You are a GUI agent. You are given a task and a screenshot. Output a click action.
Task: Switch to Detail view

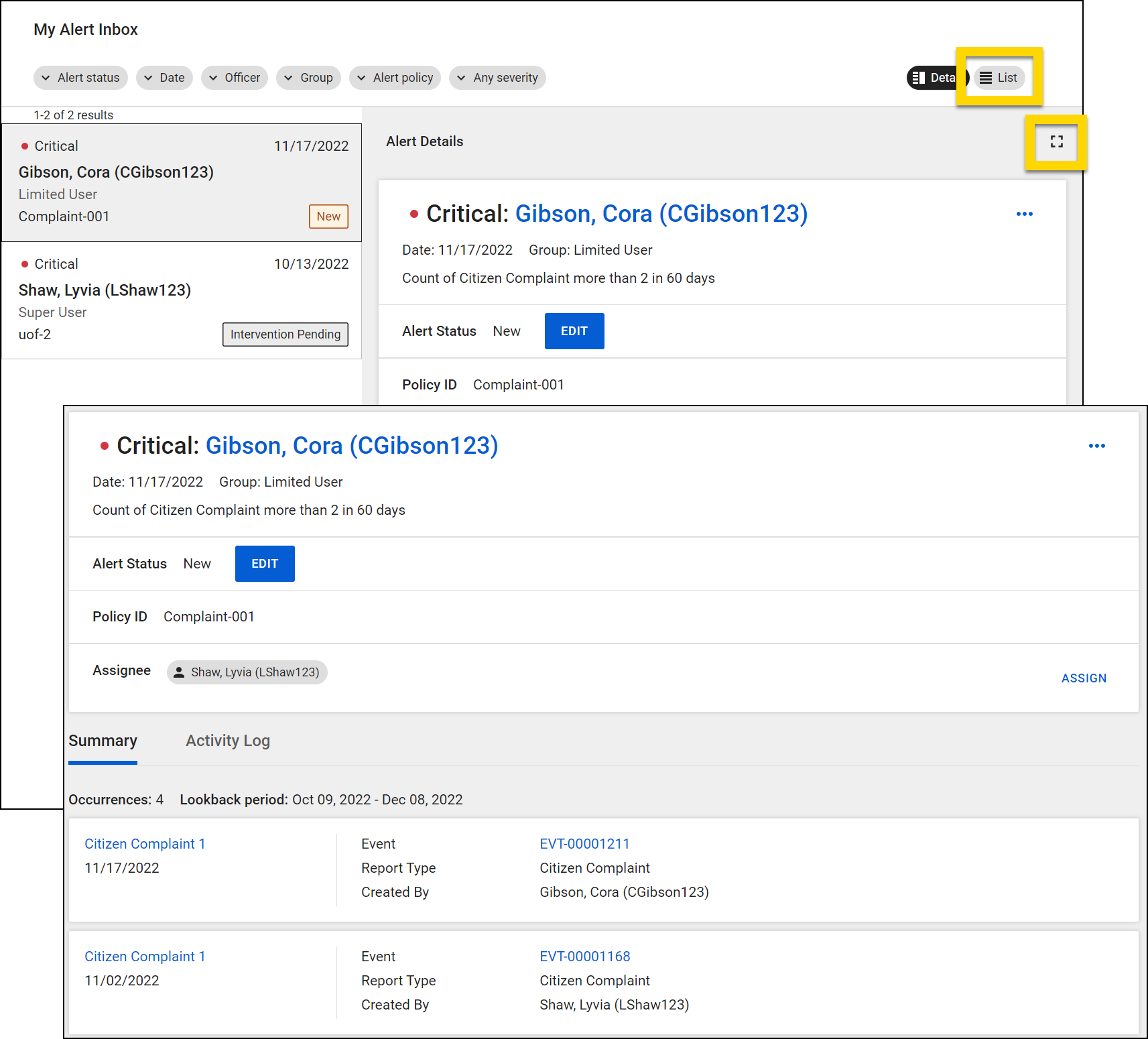point(934,78)
